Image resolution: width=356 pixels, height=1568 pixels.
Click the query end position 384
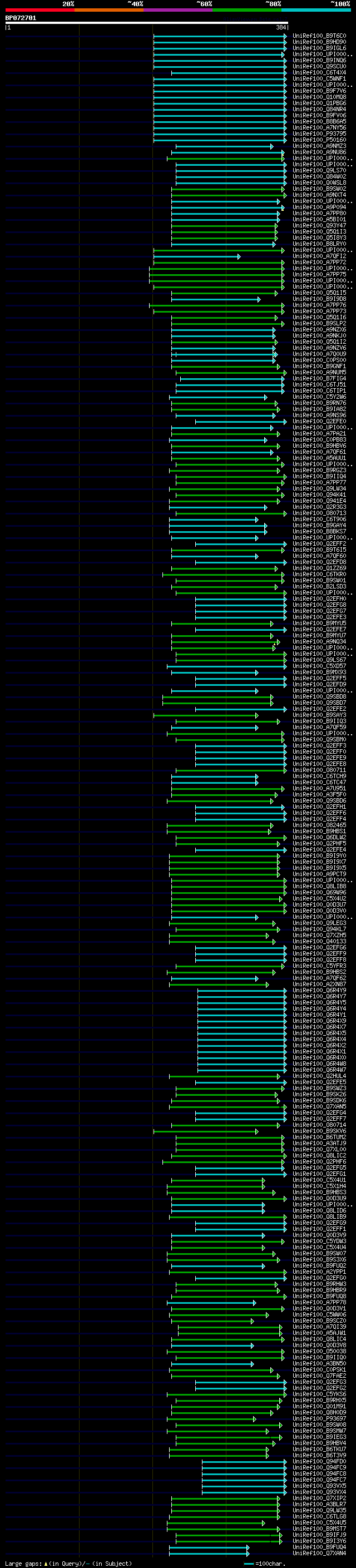281,27
